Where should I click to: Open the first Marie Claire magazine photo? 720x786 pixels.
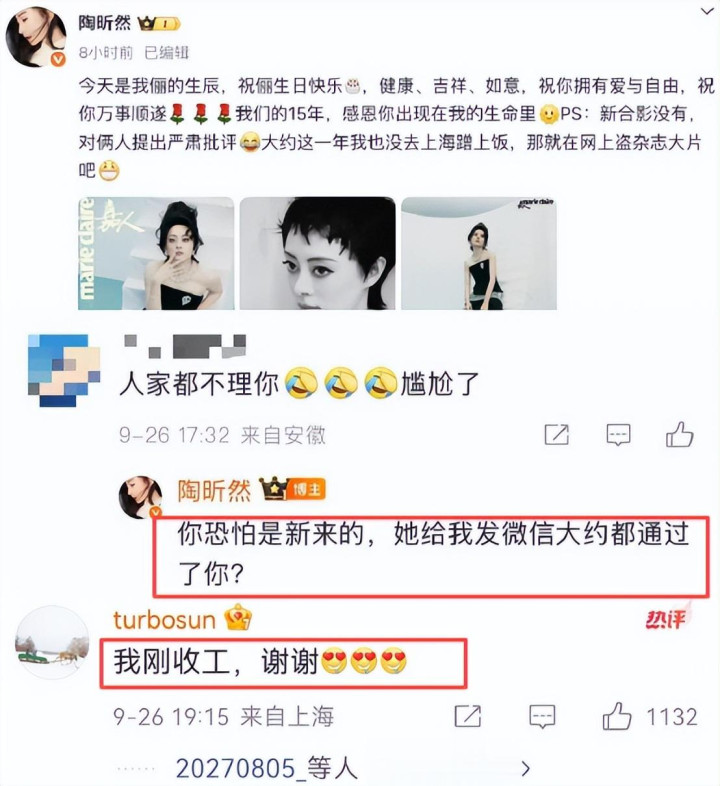(156, 254)
